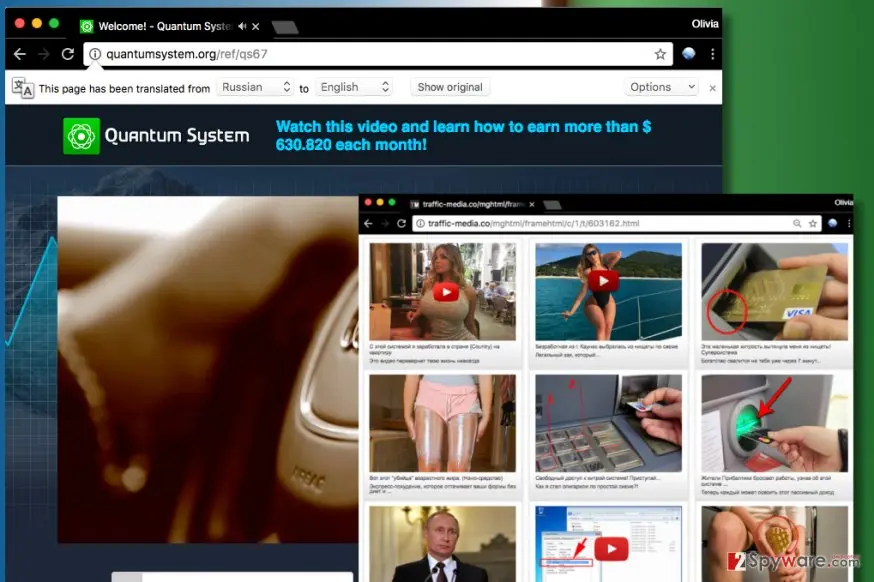Open the pink shorts thumbnail
Image resolution: width=874 pixels, height=582 pixels.
pyautogui.click(x=443, y=423)
